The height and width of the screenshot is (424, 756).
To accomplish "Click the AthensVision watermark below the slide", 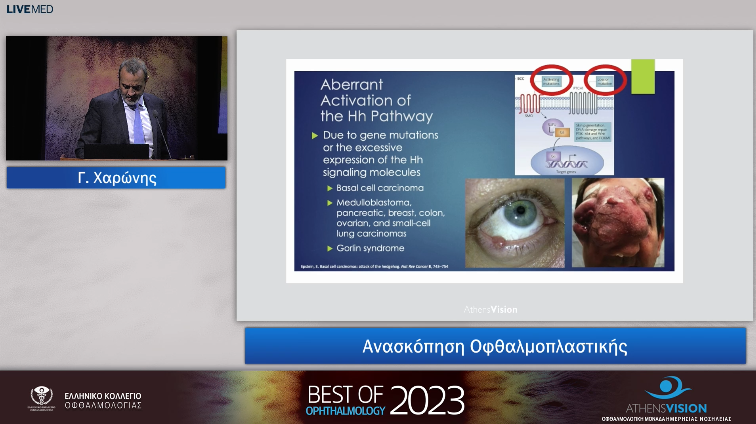I will pyautogui.click(x=489, y=309).
